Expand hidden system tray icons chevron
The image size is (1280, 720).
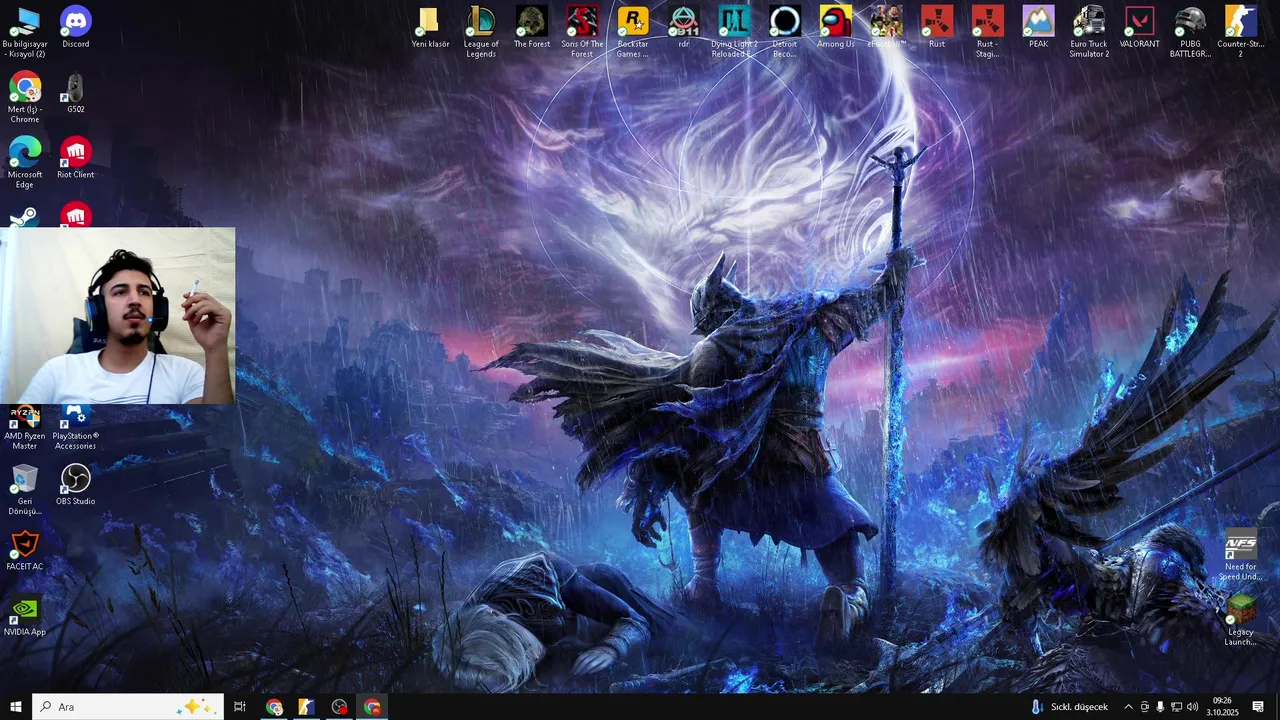tap(1128, 707)
